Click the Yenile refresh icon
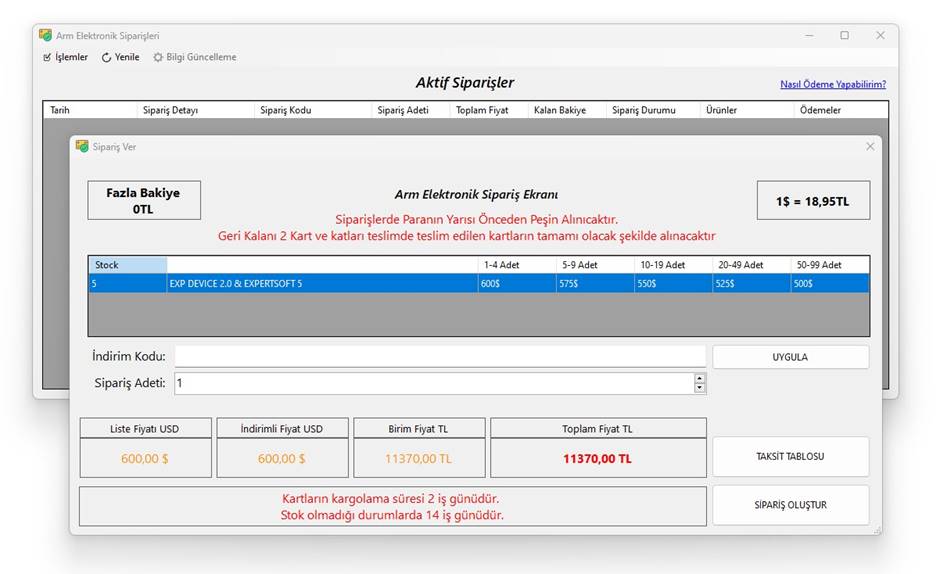Screen dimensions: 940x574 pyautogui.click(x=107, y=57)
